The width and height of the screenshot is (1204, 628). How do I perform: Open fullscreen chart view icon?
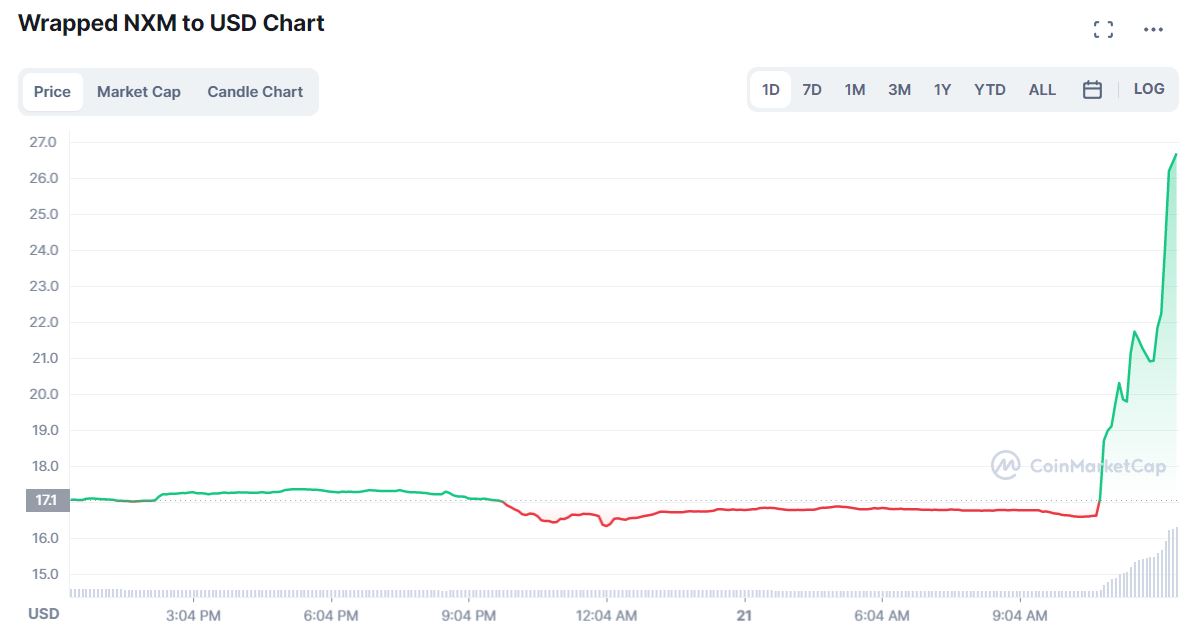tap(1103, 30)
